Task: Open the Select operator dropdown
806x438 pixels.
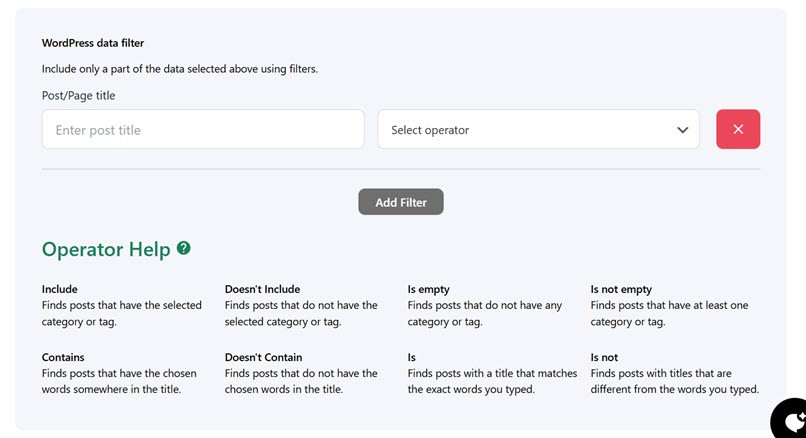Action: click(538, 130)
